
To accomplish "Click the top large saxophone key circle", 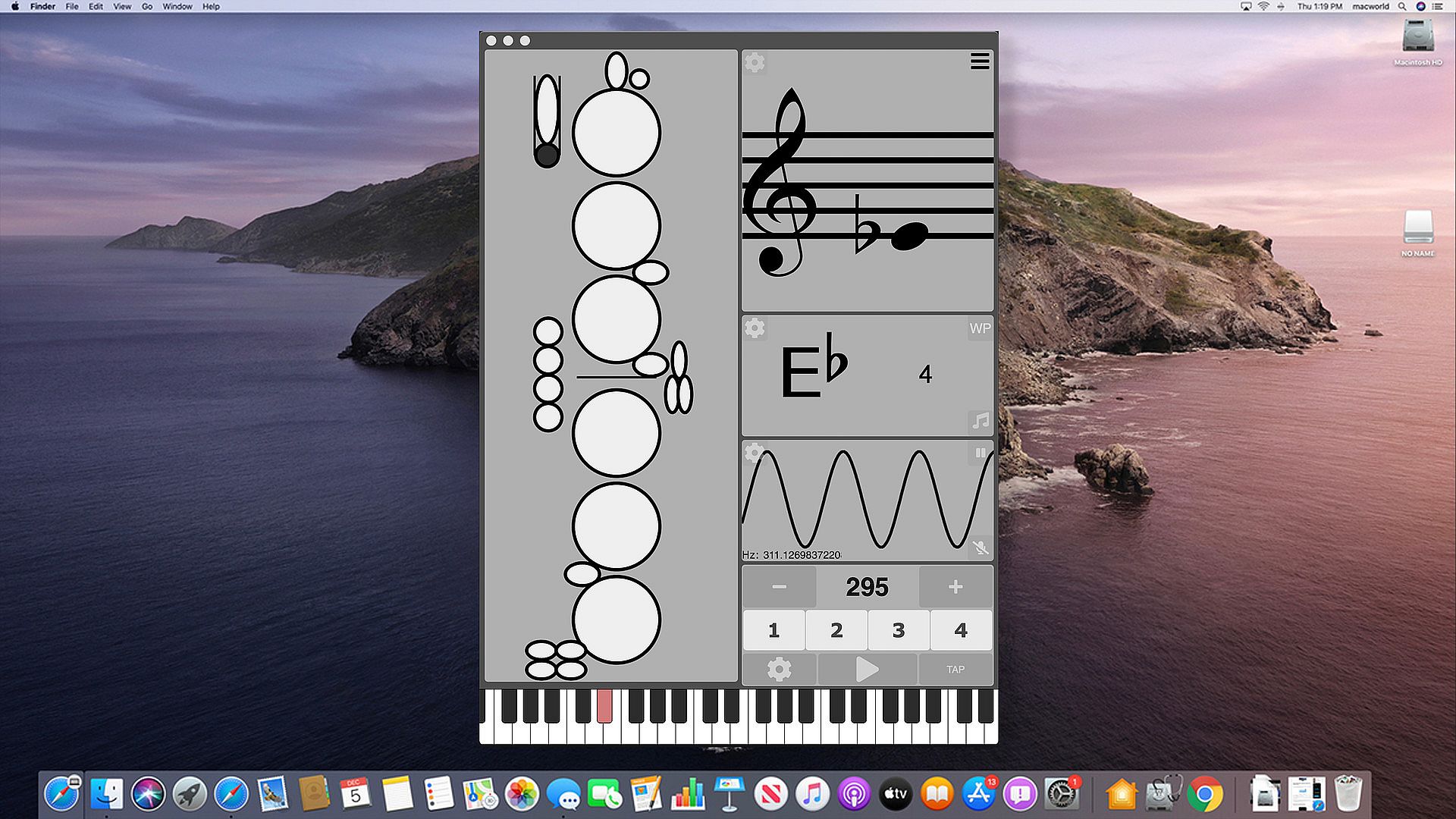I will (616, 133).
